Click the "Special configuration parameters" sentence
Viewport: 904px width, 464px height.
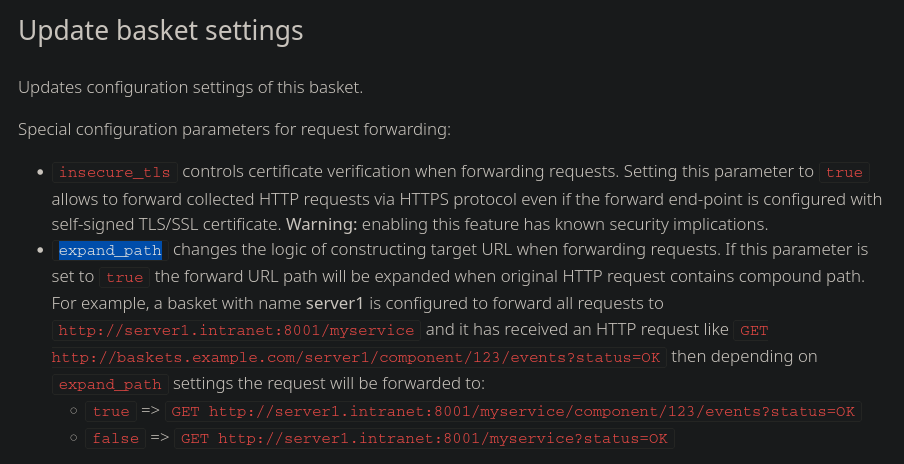pyautogui.click(x=235, y=129)
